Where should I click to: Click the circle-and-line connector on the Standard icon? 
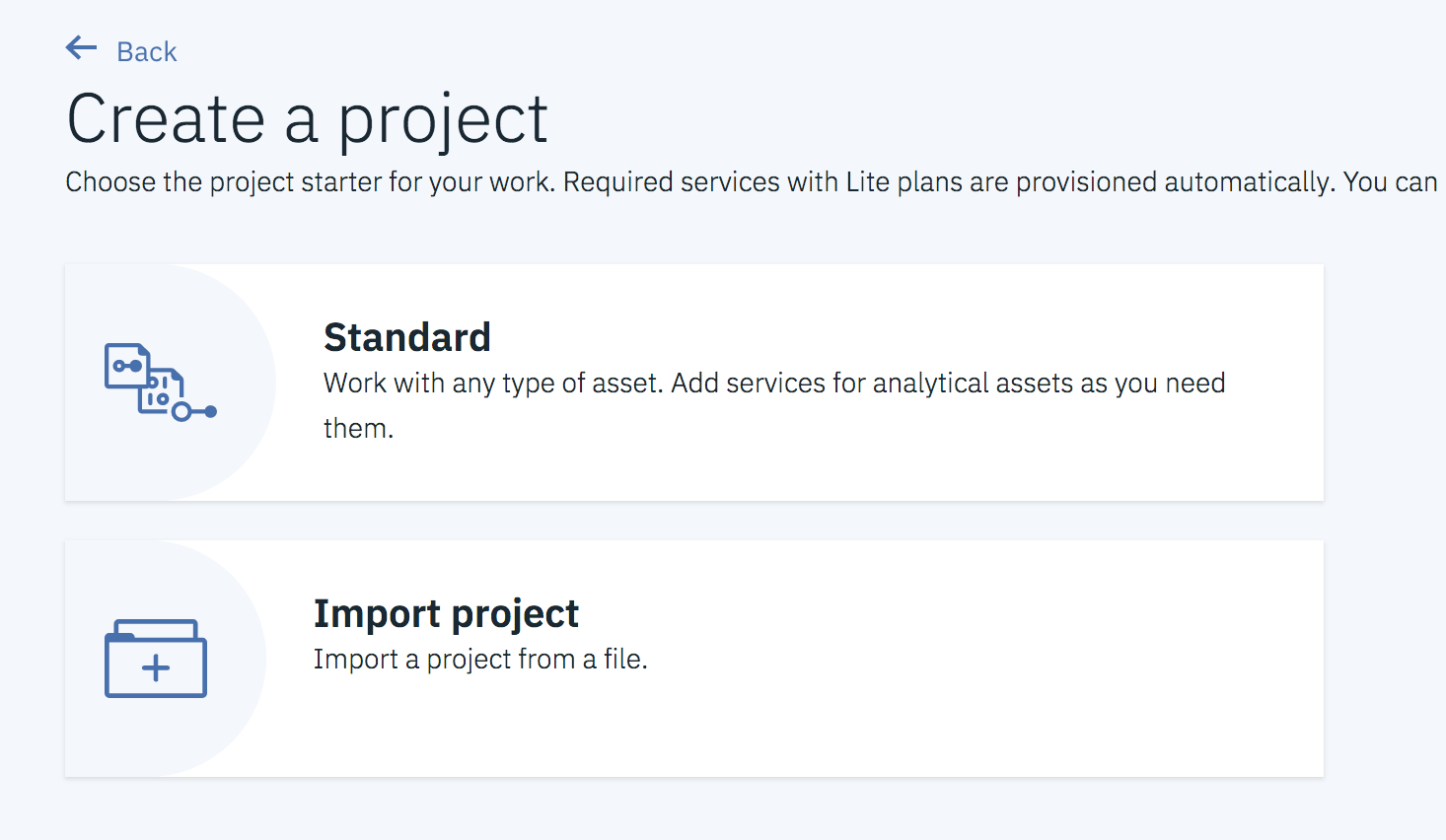tap(194, 411)
